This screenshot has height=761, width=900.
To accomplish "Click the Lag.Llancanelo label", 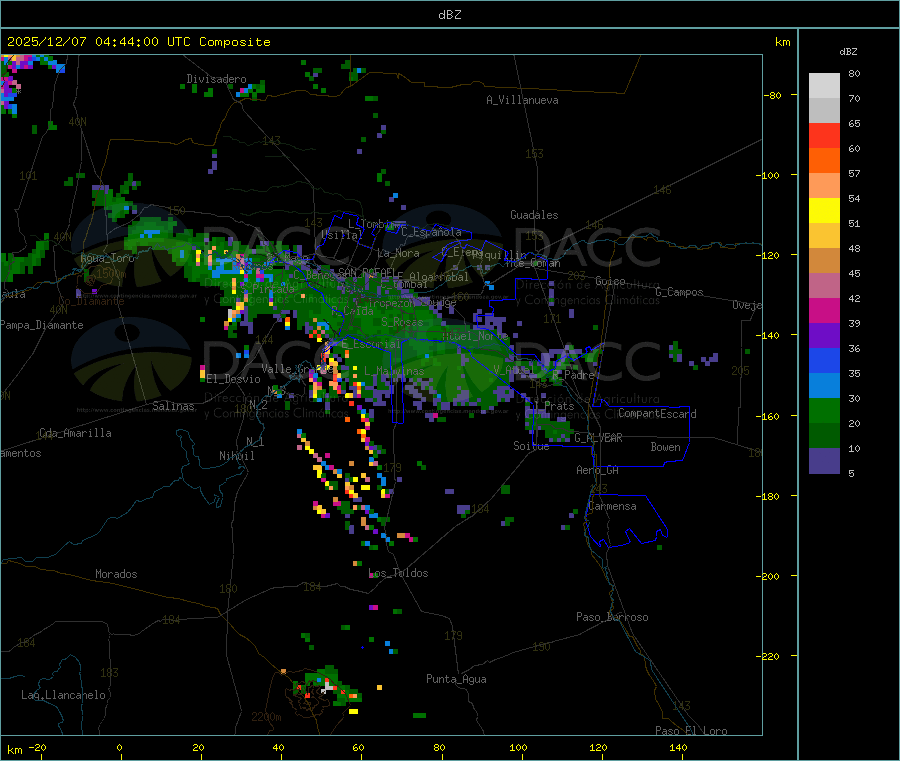I will (x=64, y=695).
